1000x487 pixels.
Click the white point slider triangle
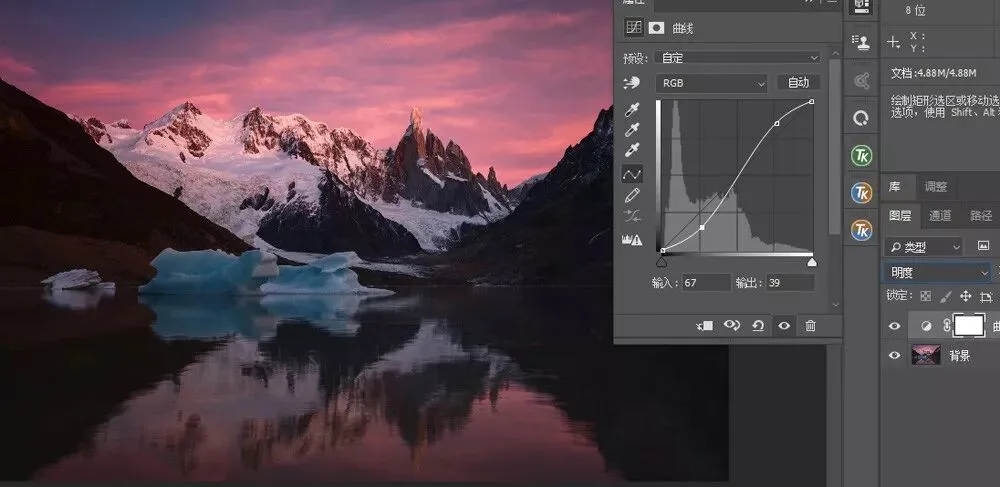pos(812,261)
